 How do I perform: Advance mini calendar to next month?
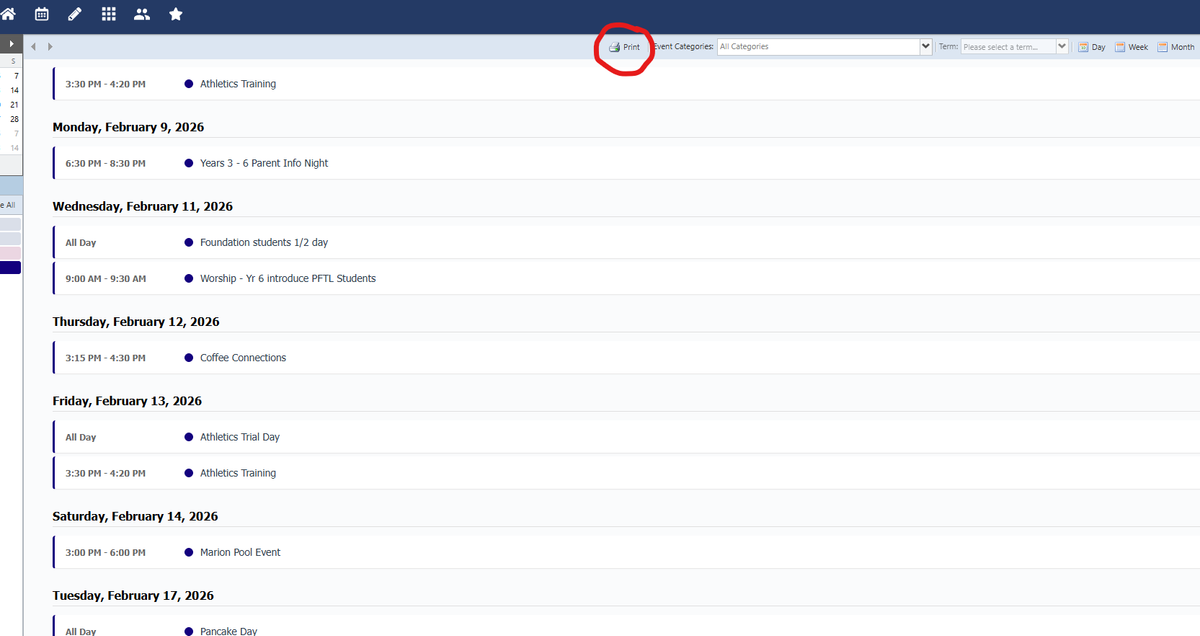click(11, 45)
